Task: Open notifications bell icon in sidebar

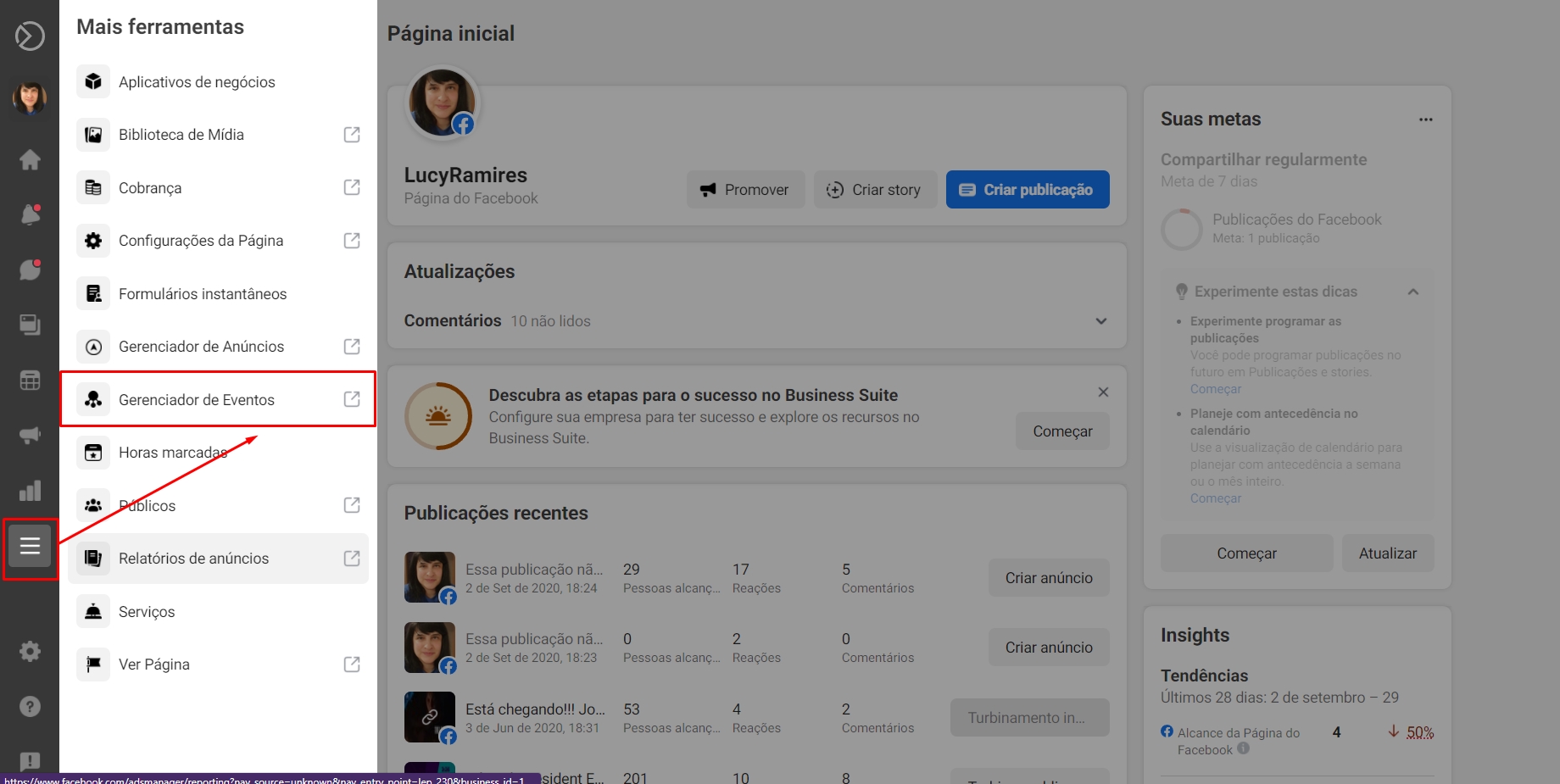Action: [x=30, y=214]
